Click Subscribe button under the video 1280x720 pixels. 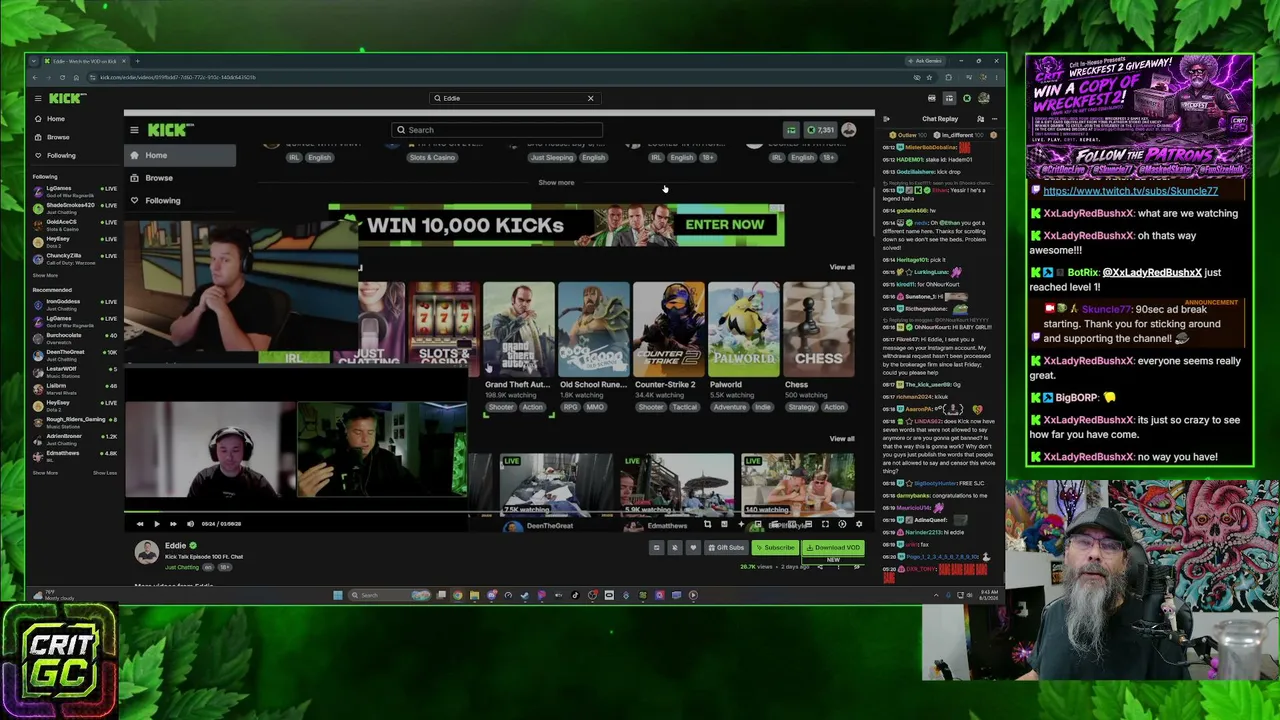click(x=775, y=548)
